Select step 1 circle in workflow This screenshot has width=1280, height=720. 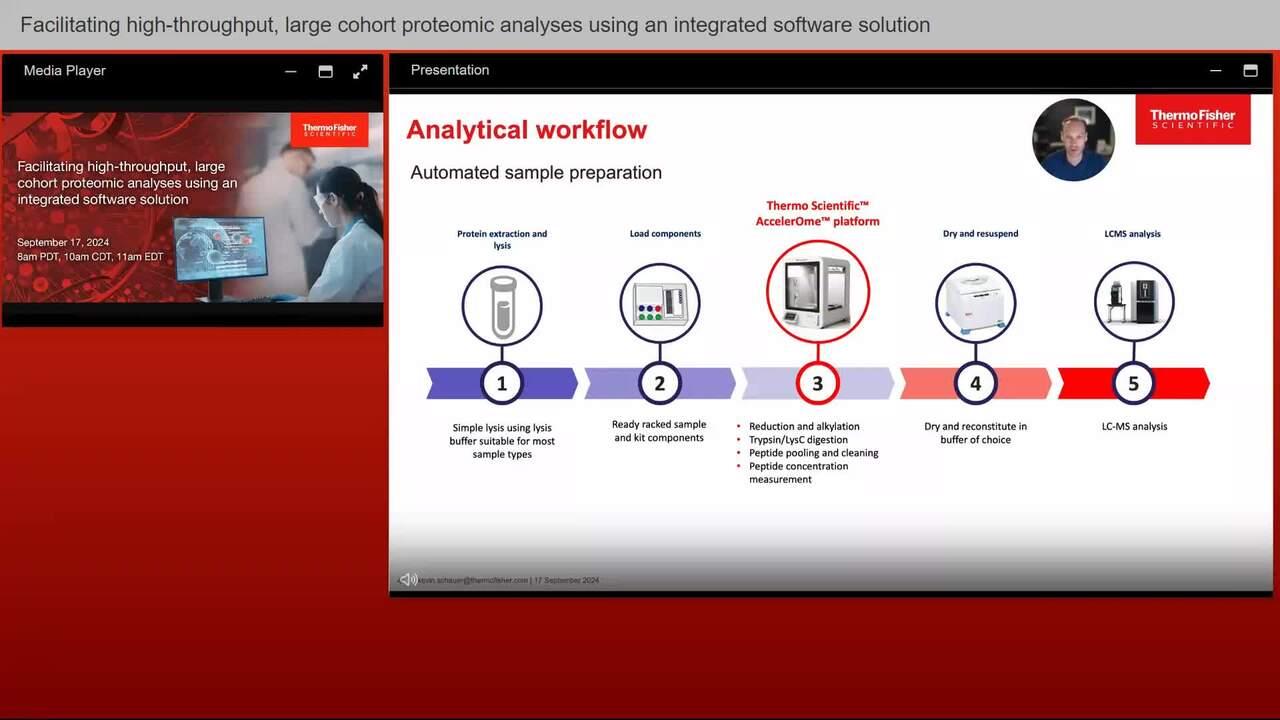point(502,383)
